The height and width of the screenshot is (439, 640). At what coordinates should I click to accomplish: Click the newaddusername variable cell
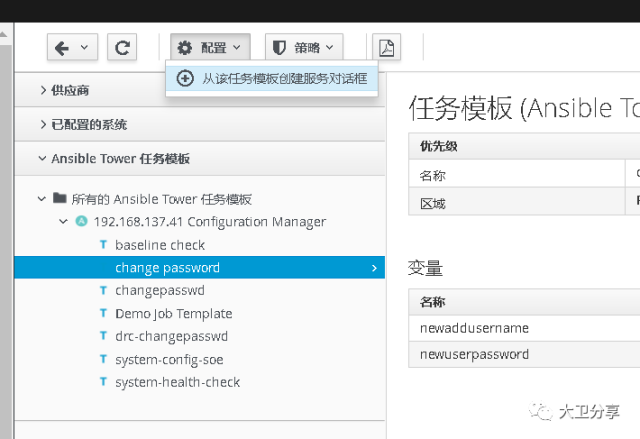524,328
